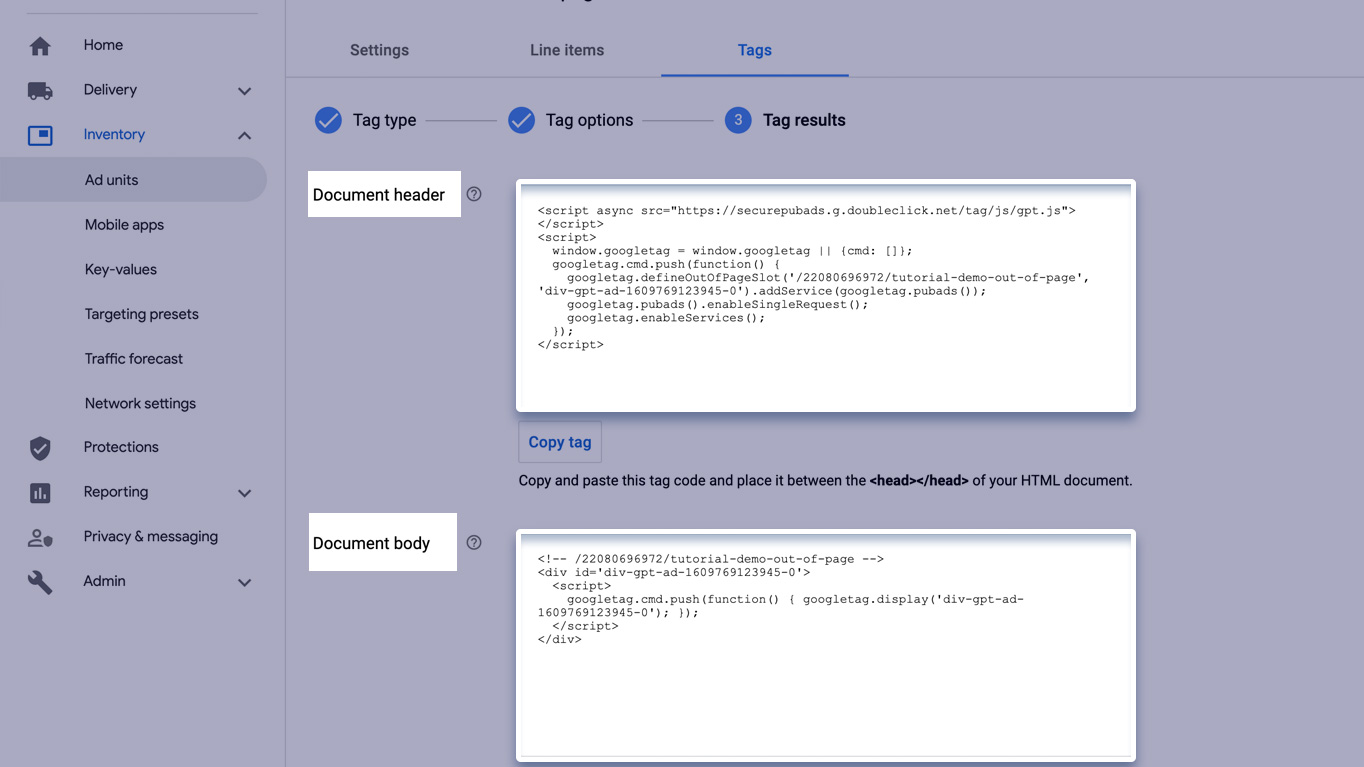Click the Document body label
This screenshot has height=767, width=1364.
[371, 543]
